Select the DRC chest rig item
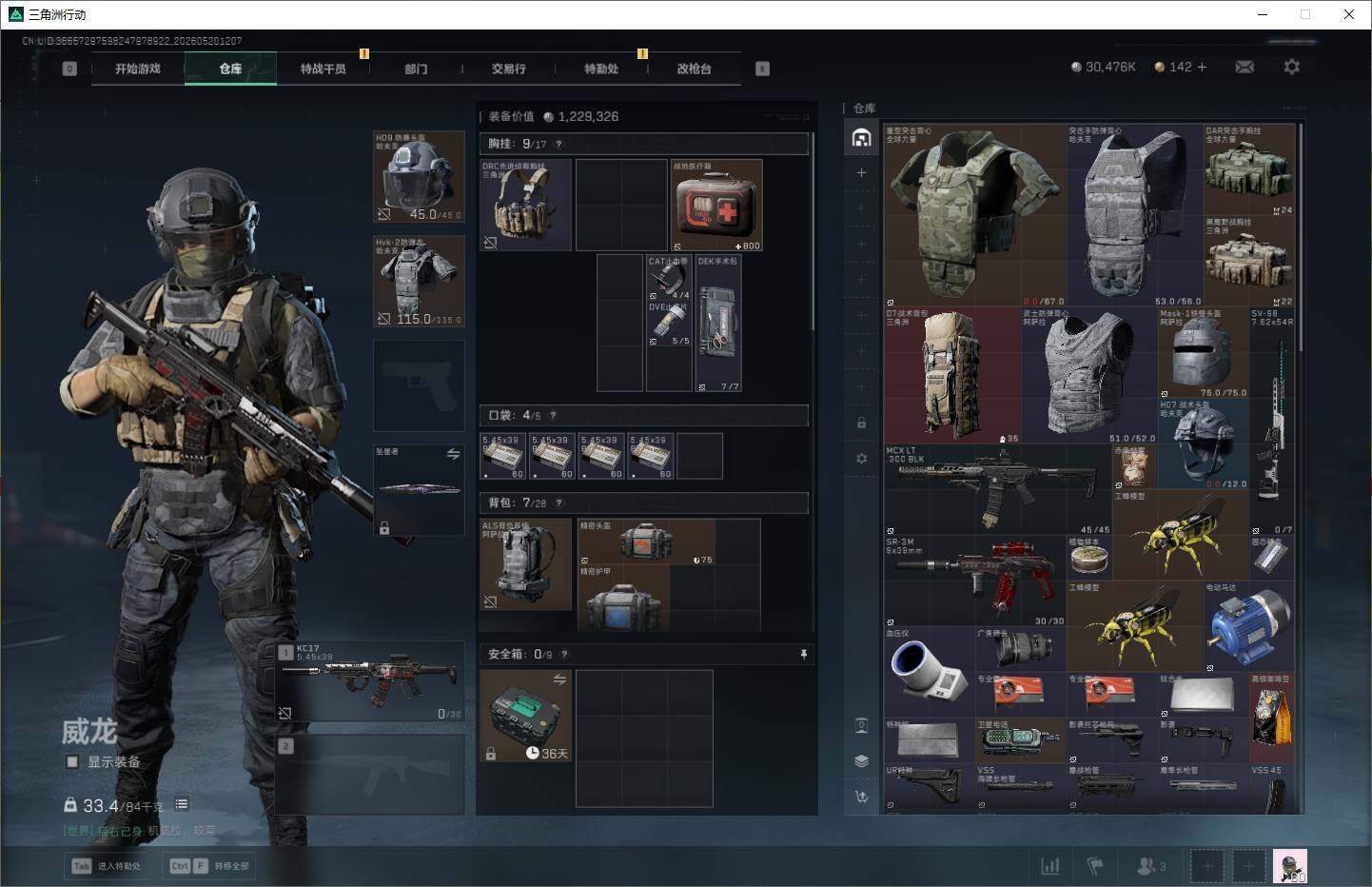This screenshot has height=887, width=1372. pos(526,205)
